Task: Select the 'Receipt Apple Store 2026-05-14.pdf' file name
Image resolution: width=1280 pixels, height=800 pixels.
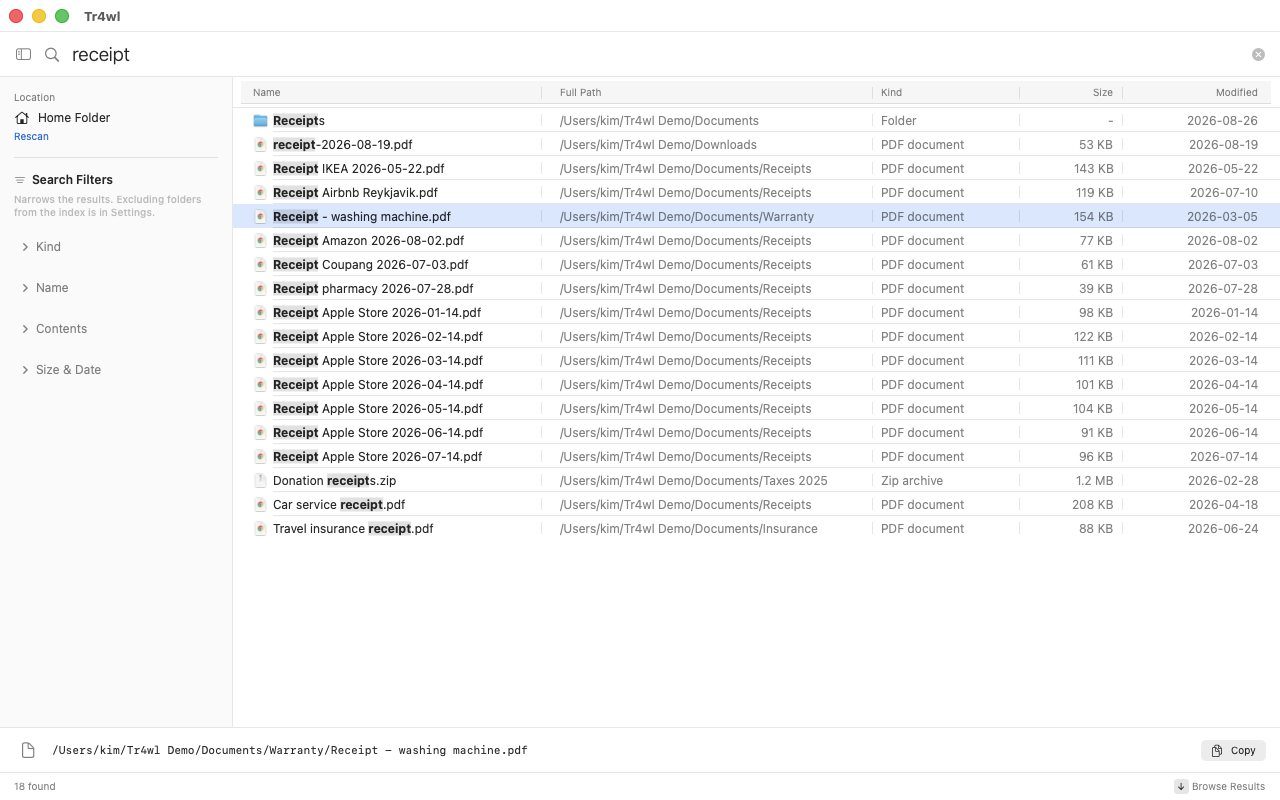Action: click(x=378, y=409)
